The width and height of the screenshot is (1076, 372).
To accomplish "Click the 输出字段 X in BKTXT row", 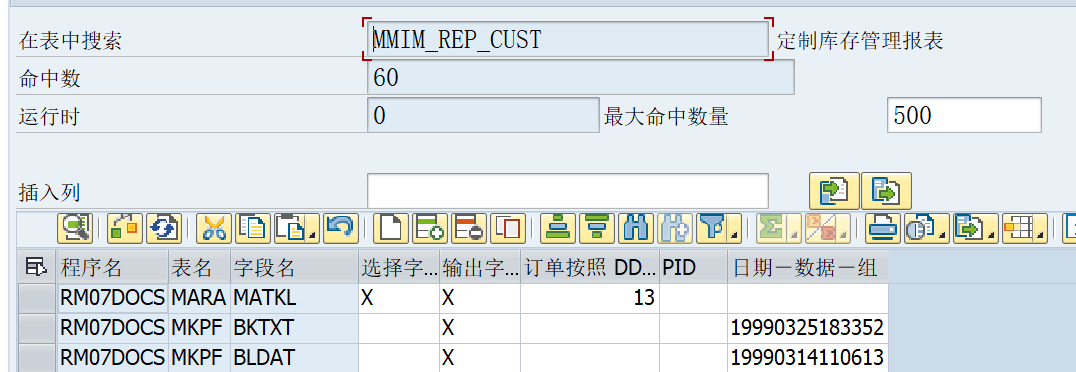I will click(x=480, y=329).
